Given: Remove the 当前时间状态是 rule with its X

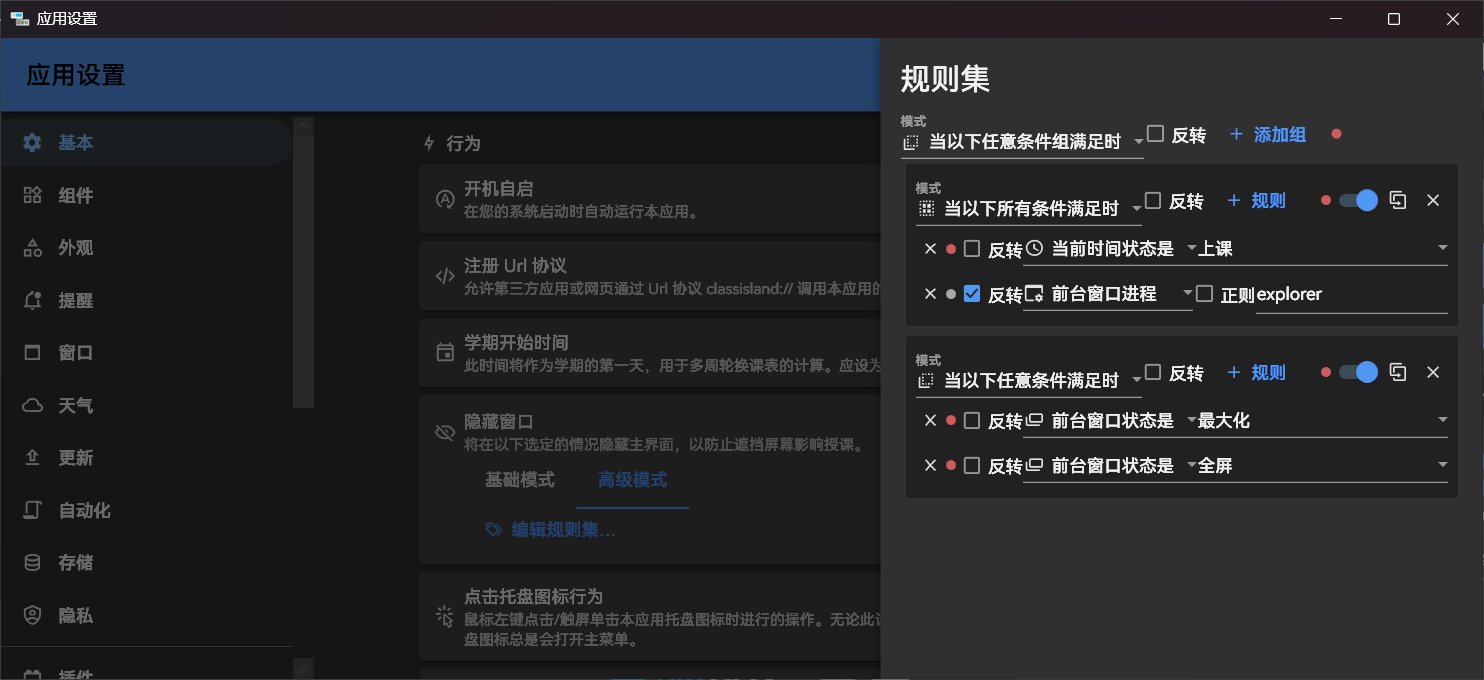Looking at the screenshot, I should tap(930, 249).
